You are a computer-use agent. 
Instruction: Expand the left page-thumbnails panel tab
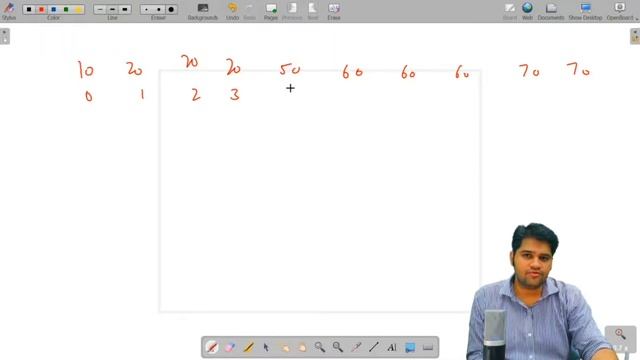(4, 36)
